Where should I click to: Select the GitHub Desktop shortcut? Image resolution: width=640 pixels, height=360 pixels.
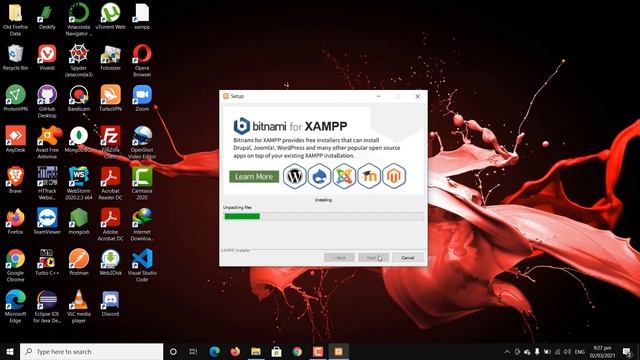47,102
